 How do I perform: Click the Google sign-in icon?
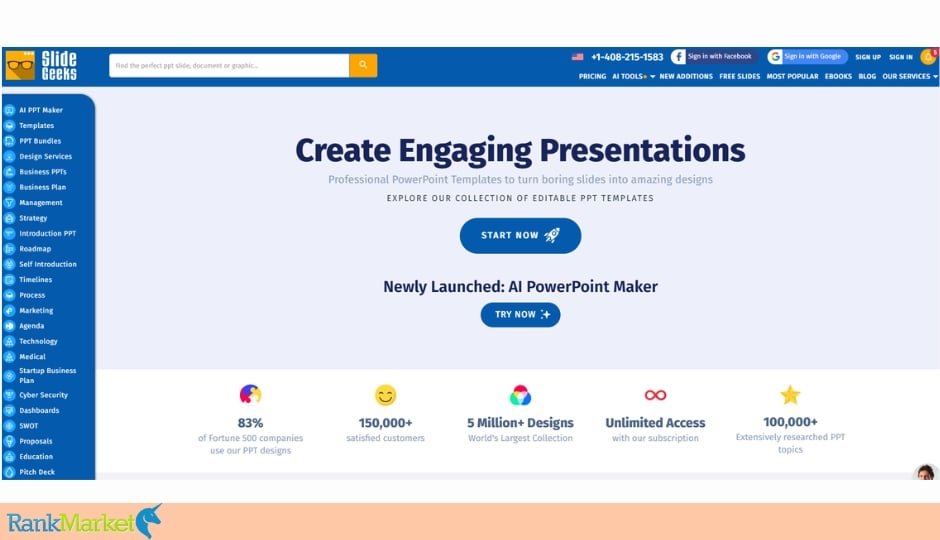pyautogui.click(x=775, y=56)
